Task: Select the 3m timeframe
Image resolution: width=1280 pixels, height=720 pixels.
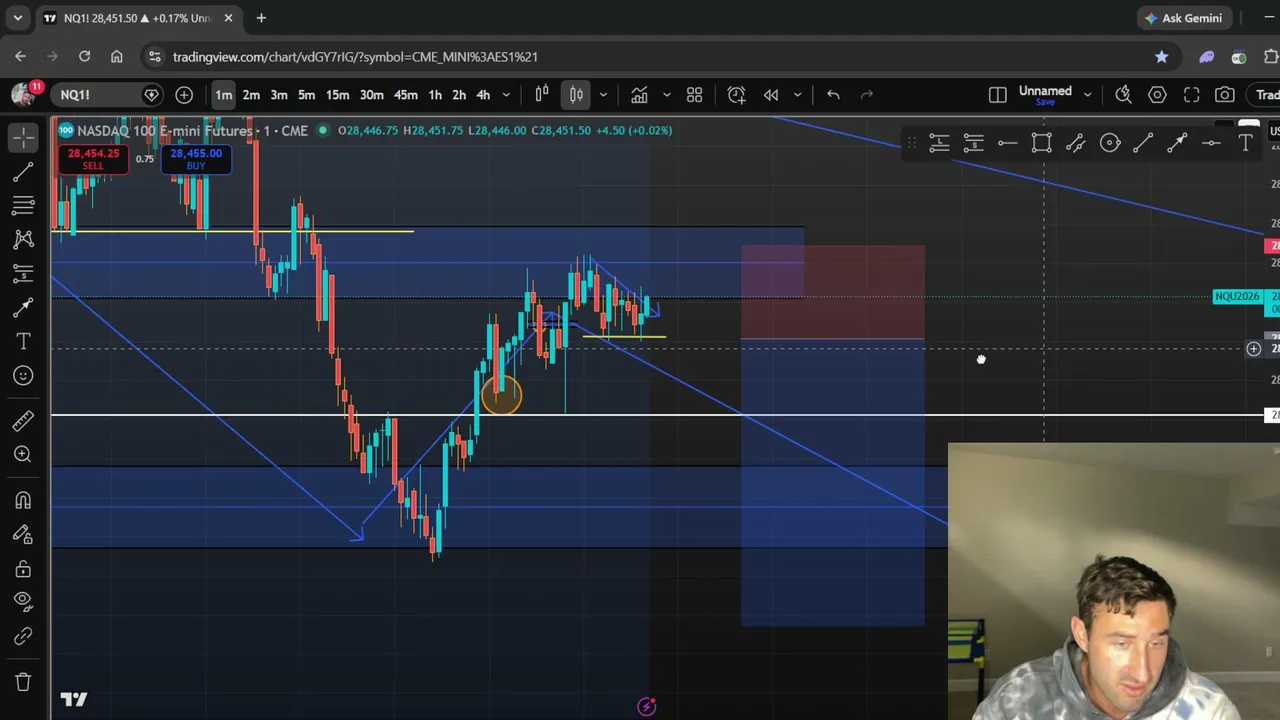Action: click(279, 95)
